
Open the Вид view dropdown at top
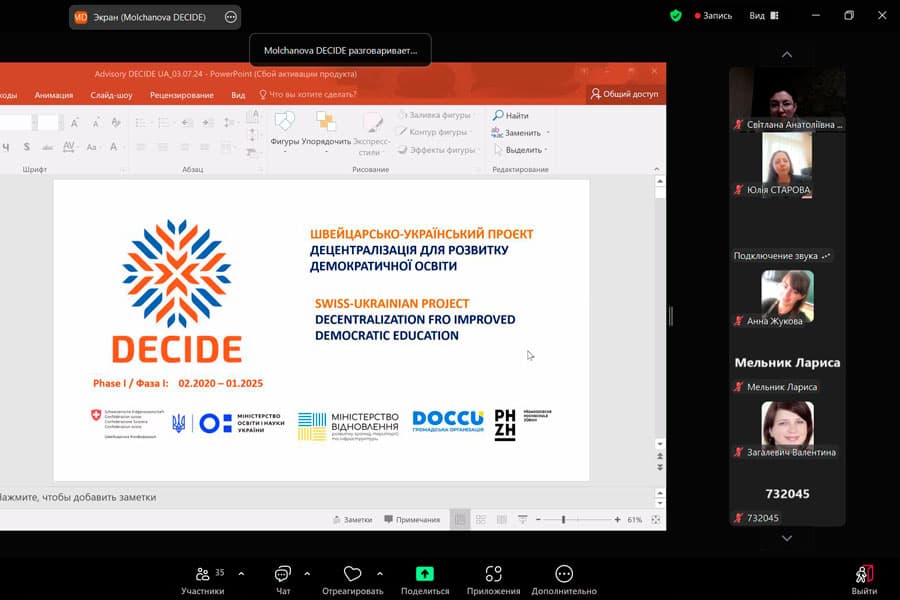point(763,16)
